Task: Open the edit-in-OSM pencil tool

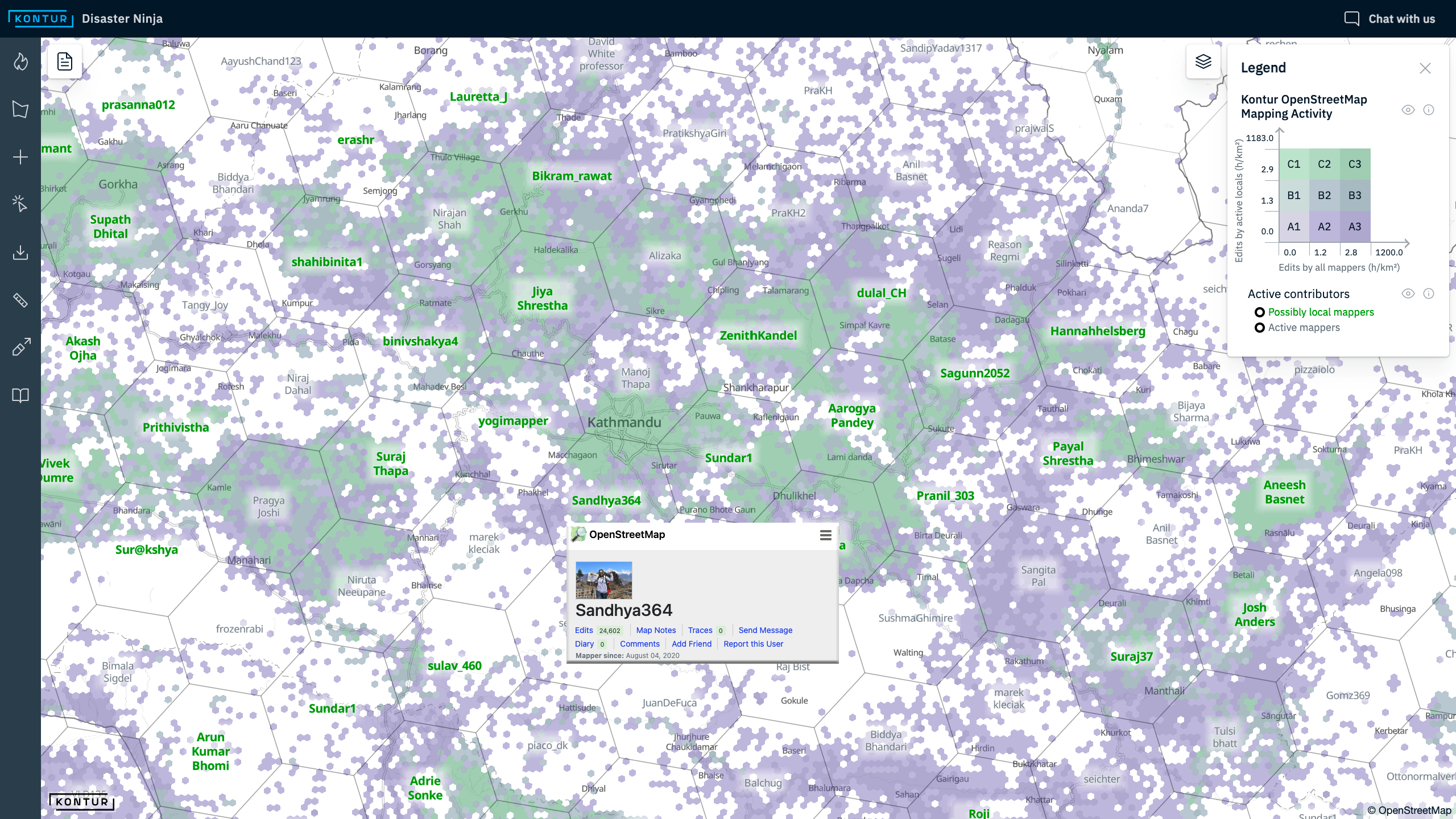Action: (20, 348)
